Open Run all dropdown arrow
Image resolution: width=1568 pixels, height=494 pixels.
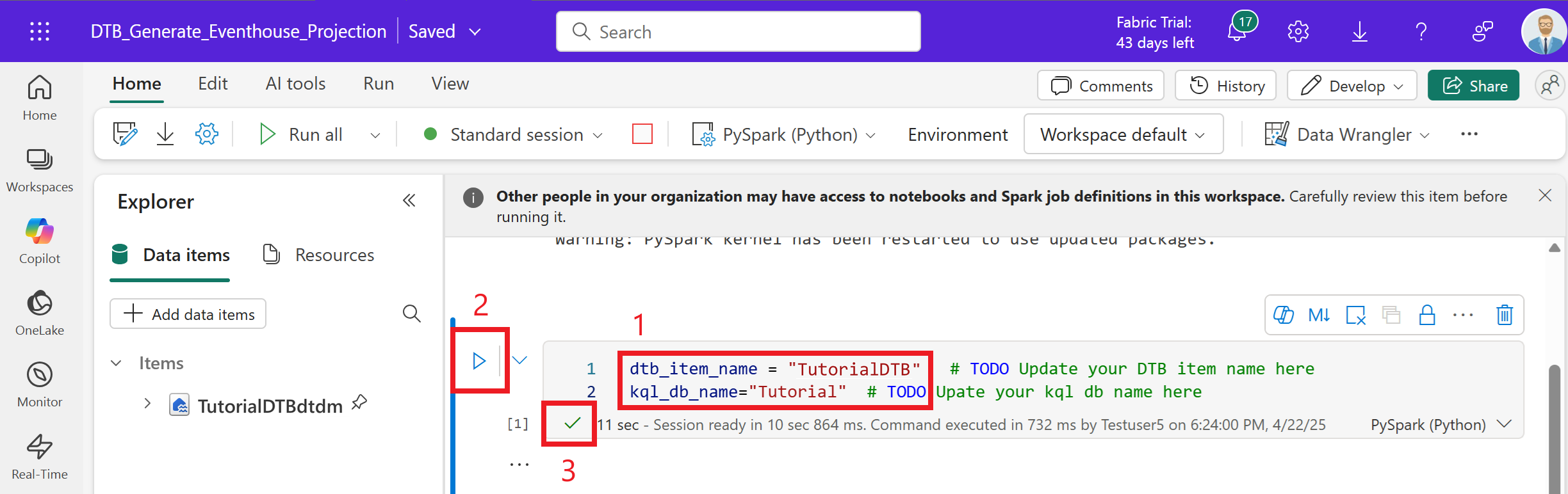375,135
